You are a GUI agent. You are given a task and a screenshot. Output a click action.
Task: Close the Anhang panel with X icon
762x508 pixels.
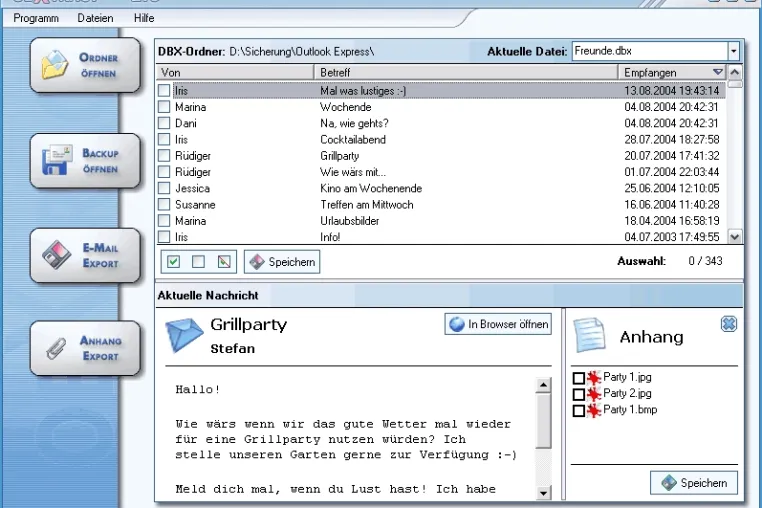point(728,324)
